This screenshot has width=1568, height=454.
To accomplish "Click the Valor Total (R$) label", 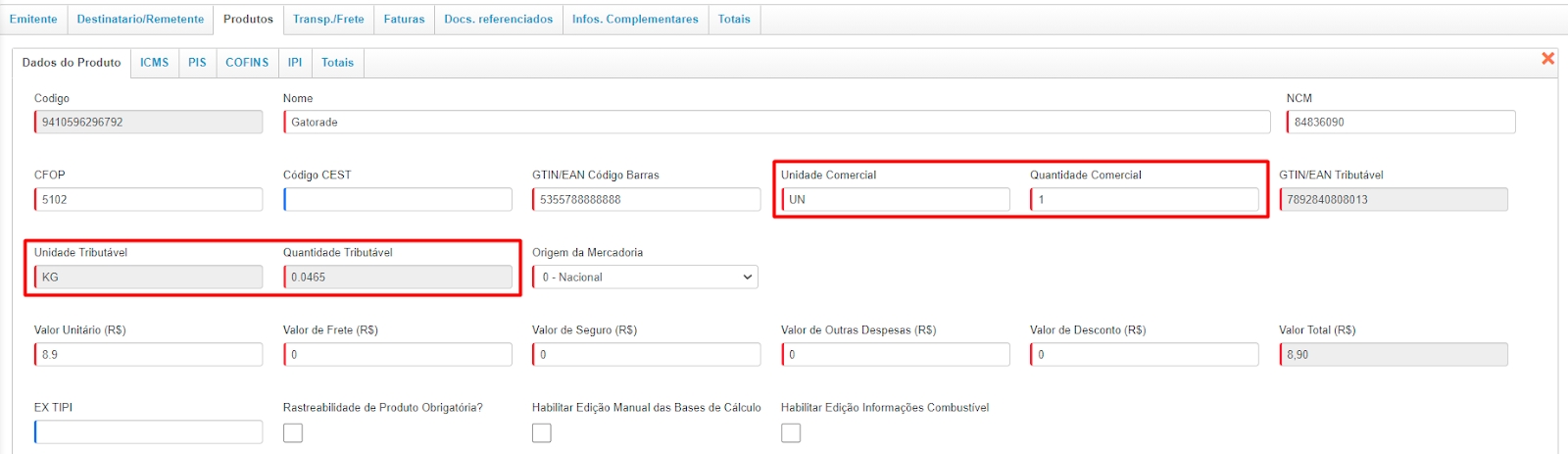I will coord(1317,329).
